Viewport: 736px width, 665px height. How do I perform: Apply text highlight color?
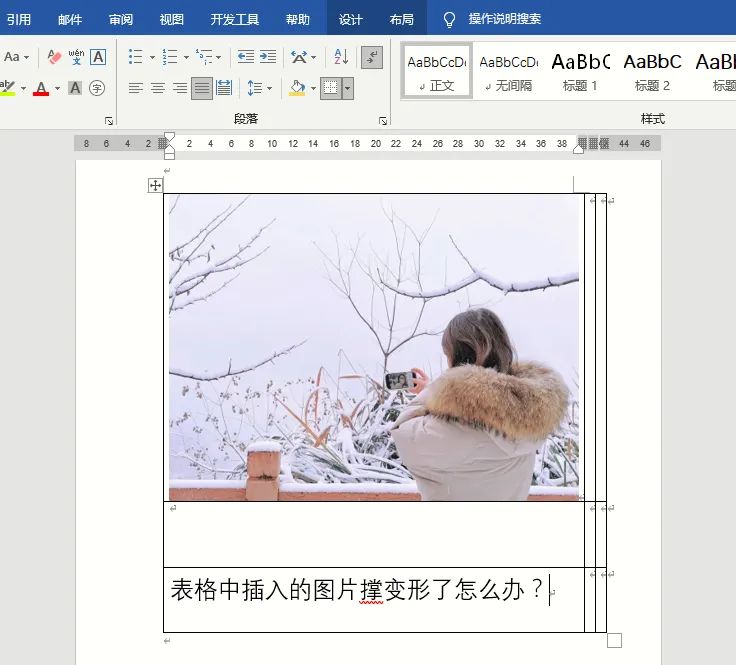[8, 88]
